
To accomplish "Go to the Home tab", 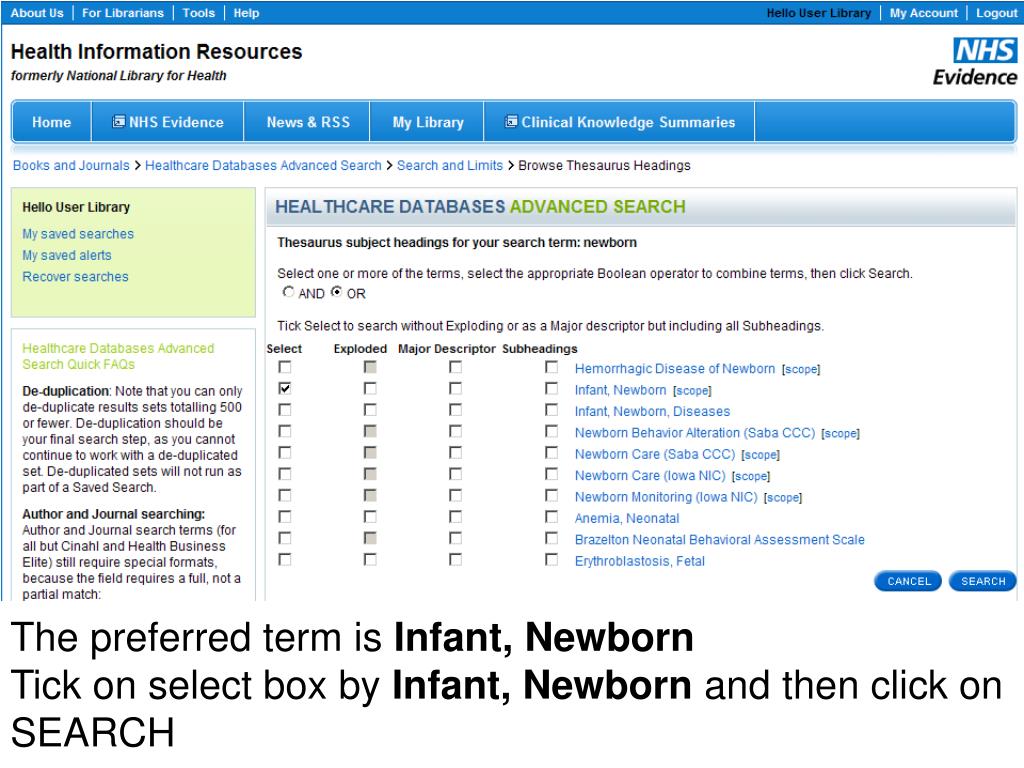I will tap(52, 122).
